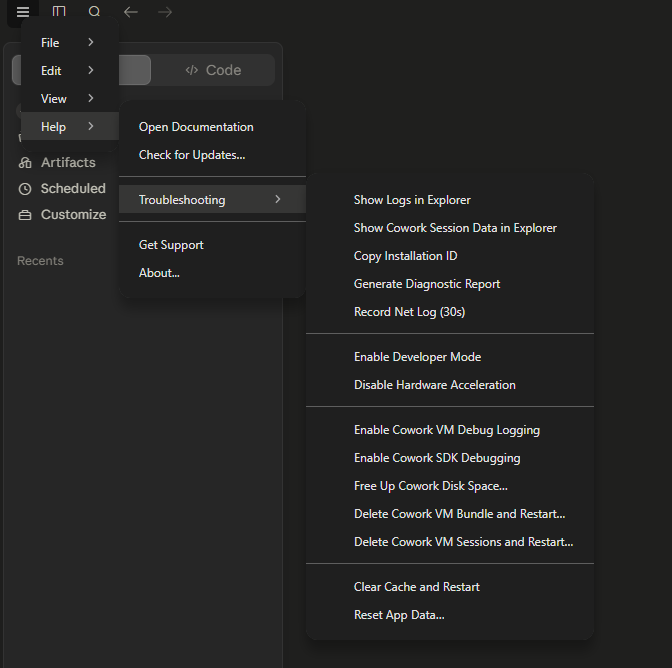Toggle Enable Developer Mode

tap(450, 357)
